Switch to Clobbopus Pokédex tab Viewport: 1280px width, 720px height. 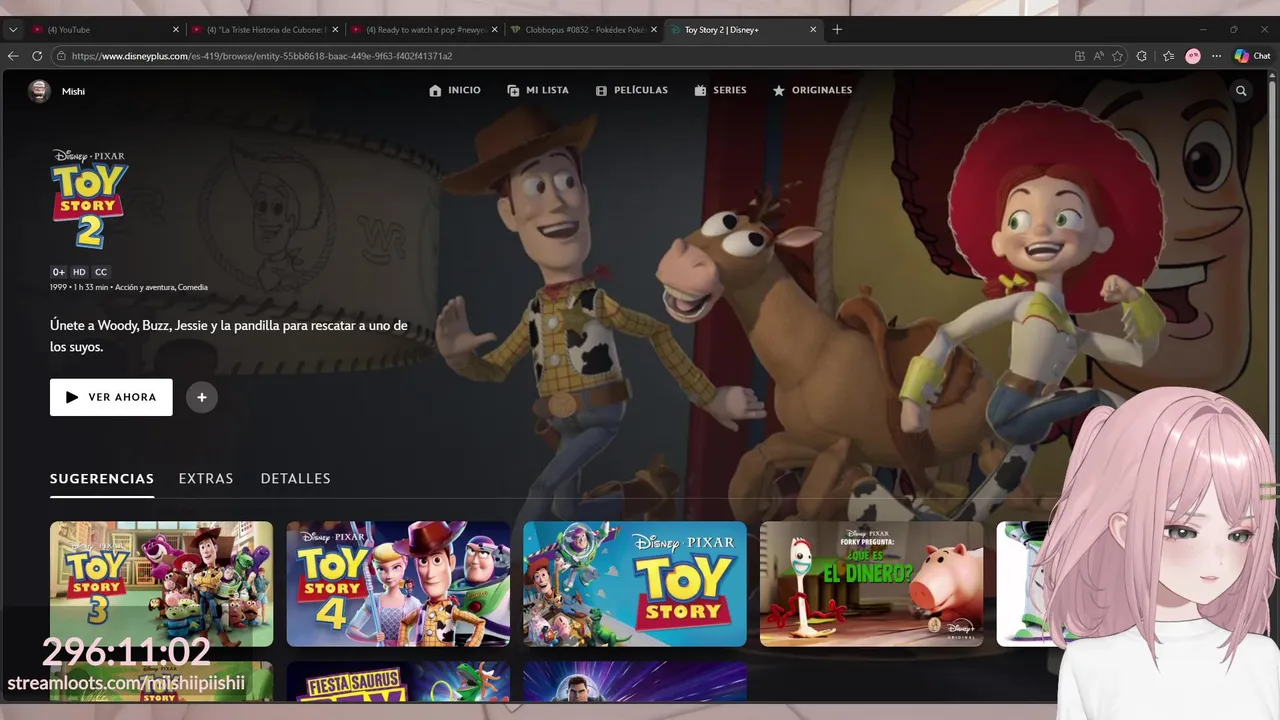pos(585,30)
